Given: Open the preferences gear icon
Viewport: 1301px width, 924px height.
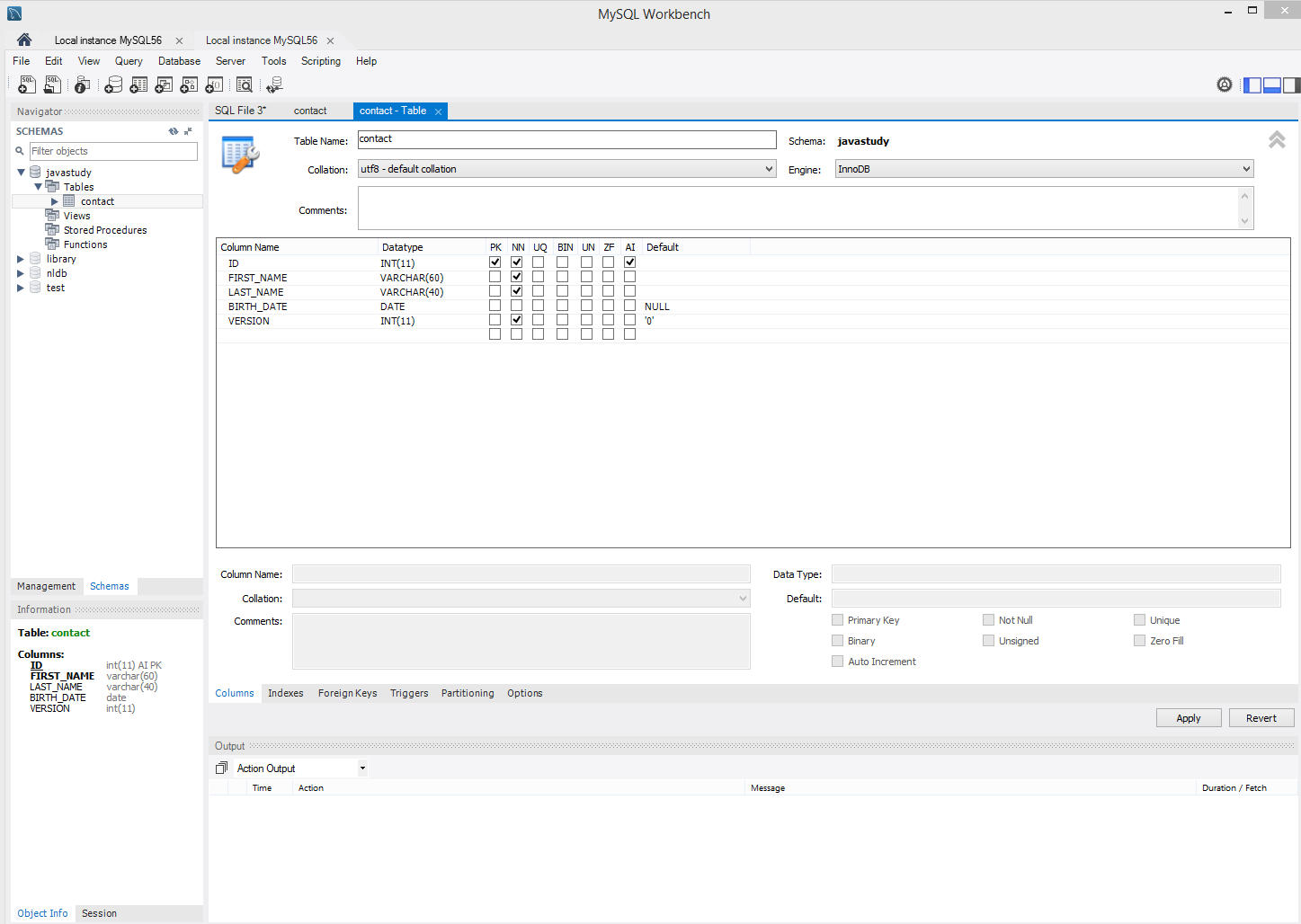Looking at the screenshot, I should click(x=1225, y=84).
